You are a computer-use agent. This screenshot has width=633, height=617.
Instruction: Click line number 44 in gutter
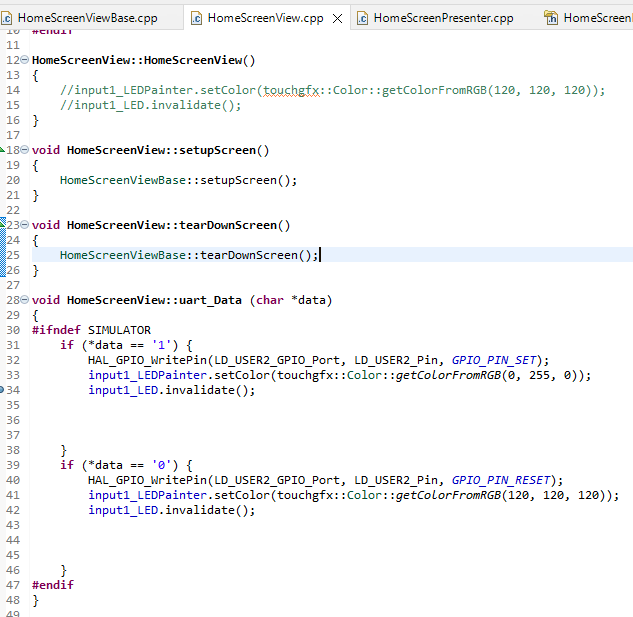click(x=13, y=540)
